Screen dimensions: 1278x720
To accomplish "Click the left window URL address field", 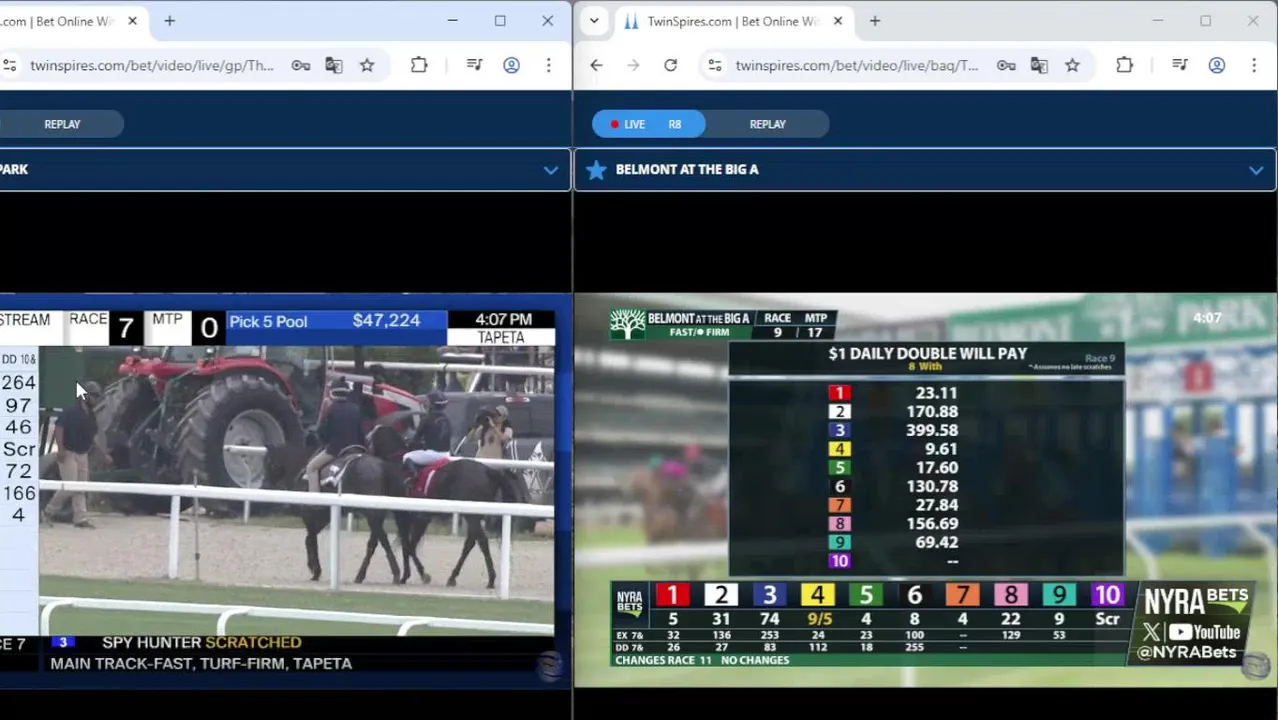I will [x=152, y=65].
